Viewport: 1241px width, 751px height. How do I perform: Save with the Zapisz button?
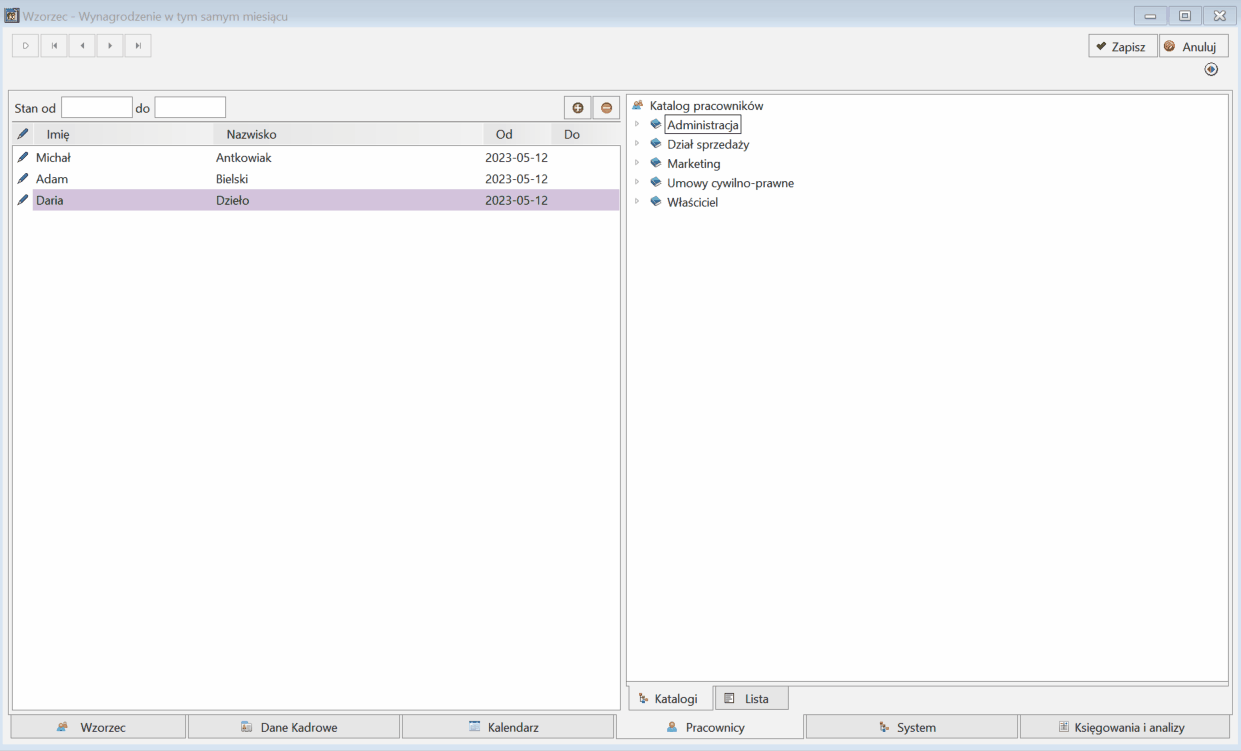(1123, 46)
